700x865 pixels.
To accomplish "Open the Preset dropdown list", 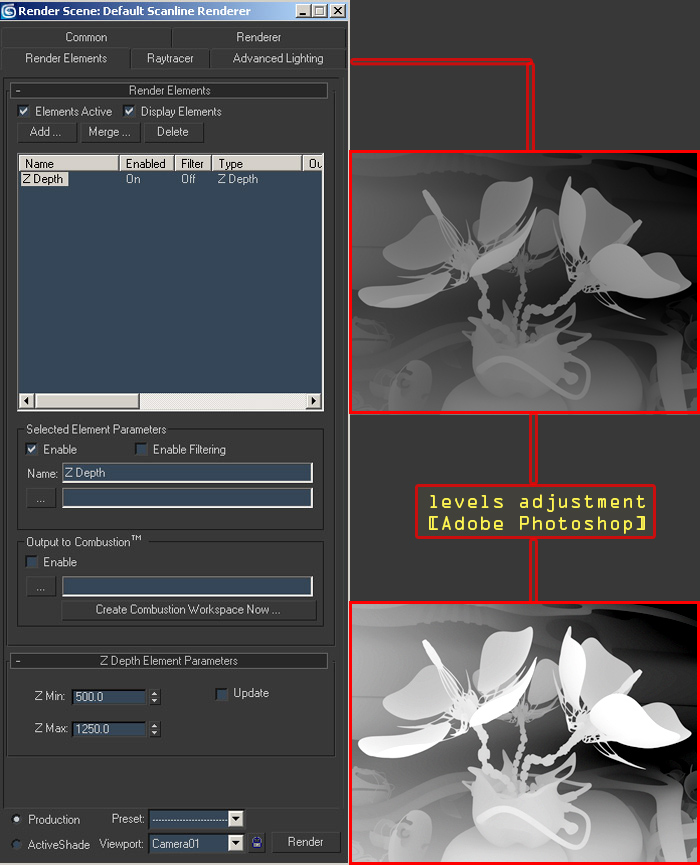I will tap(236, 819).
